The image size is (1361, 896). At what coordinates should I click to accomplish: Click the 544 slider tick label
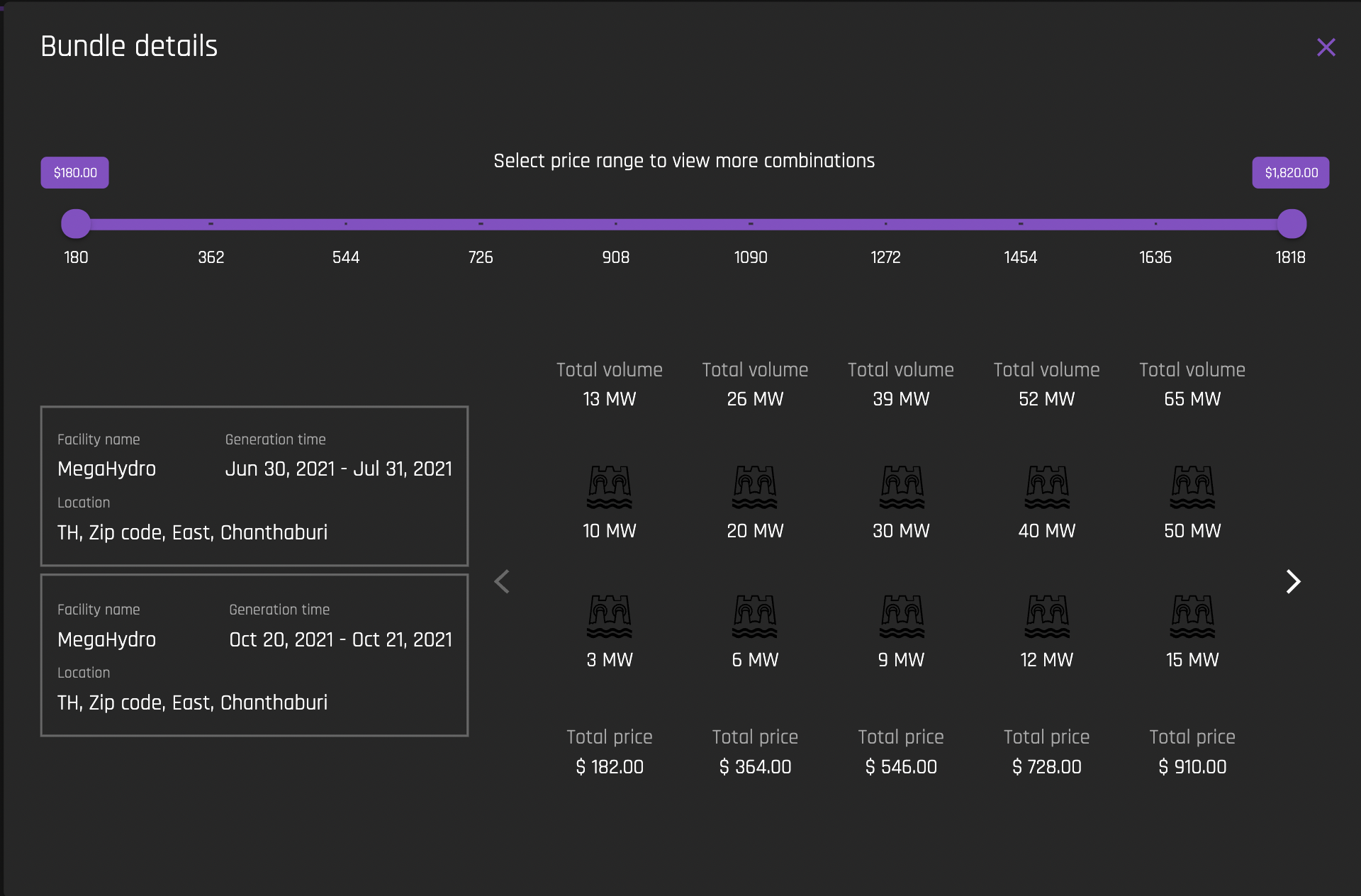pyautogui.click(x=346, y=257)
